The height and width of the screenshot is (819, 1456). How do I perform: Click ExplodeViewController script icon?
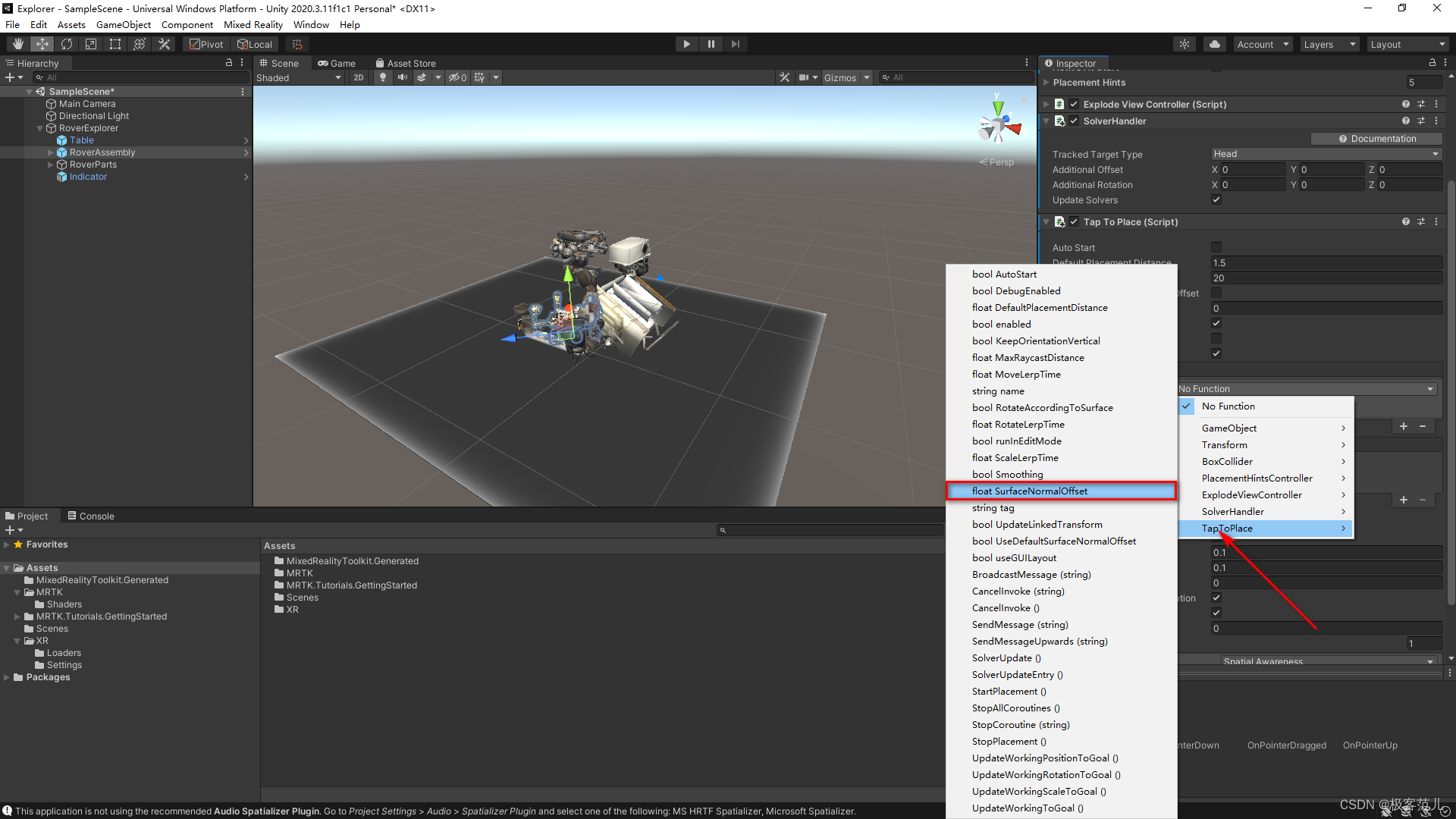(1062, 104)
